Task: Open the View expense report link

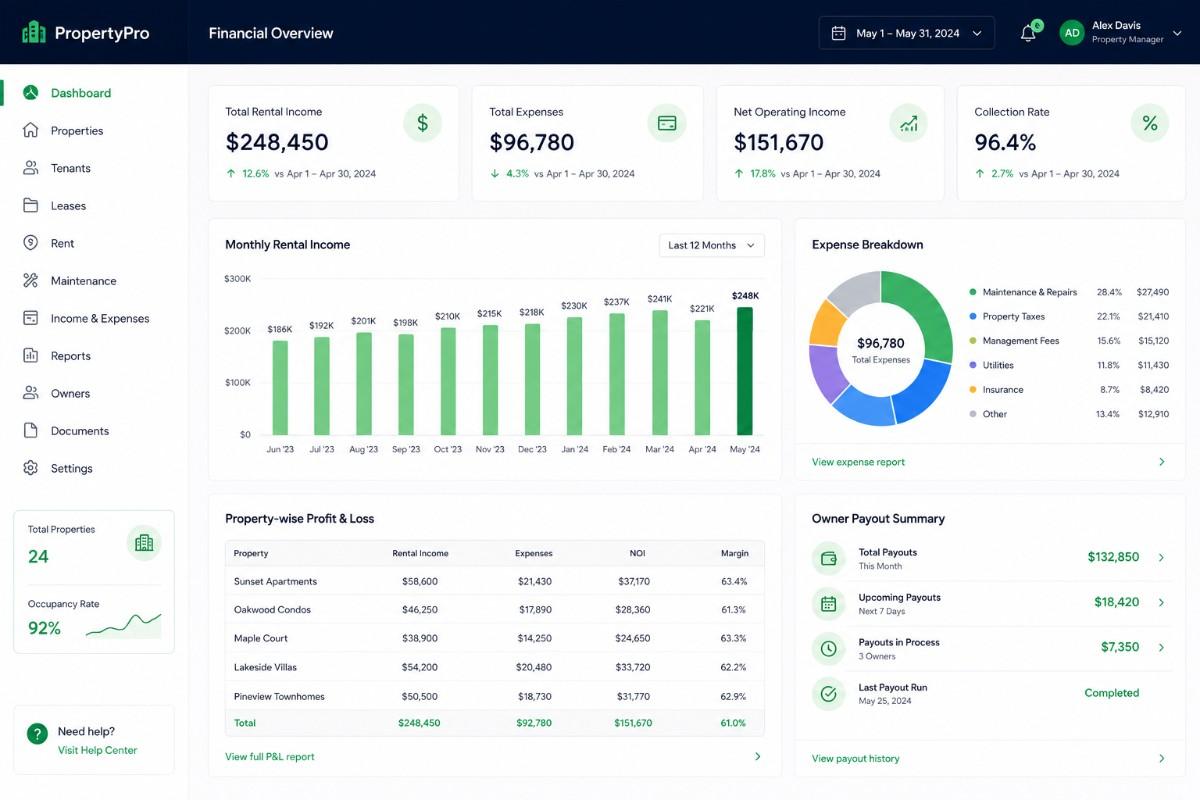Action: point(858,462)
